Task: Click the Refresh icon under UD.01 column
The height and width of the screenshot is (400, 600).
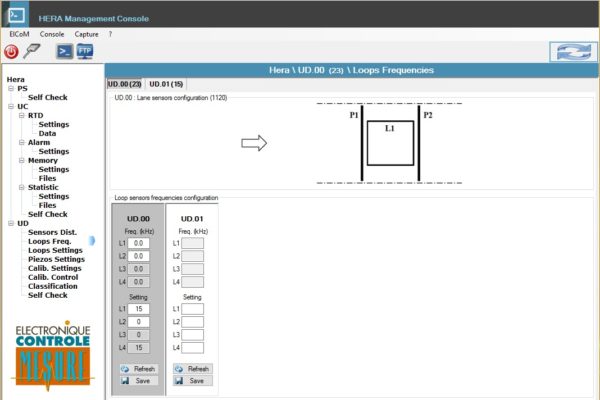Action: point(179,369)
